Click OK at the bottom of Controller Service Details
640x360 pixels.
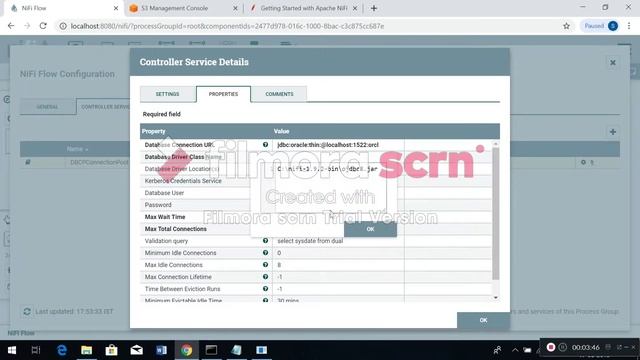483,320
